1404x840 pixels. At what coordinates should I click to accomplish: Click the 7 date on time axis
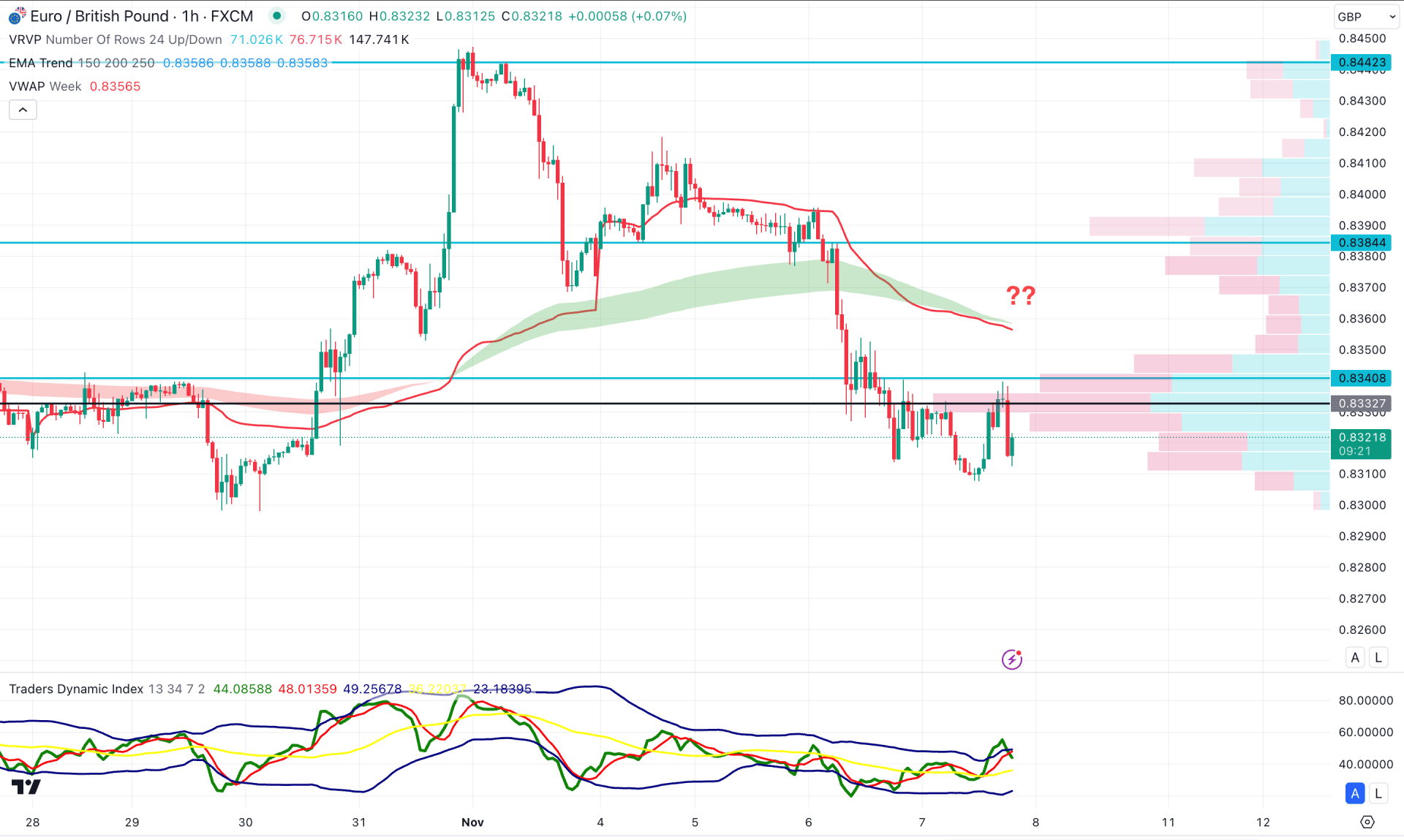[922, 822]
